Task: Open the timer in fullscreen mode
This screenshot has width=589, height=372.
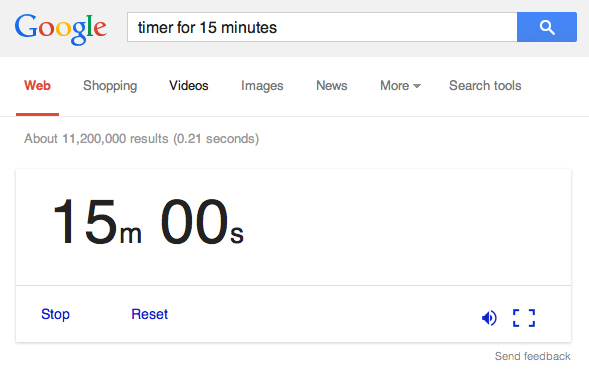Action: pyautogui.click(x=524, y=318)
